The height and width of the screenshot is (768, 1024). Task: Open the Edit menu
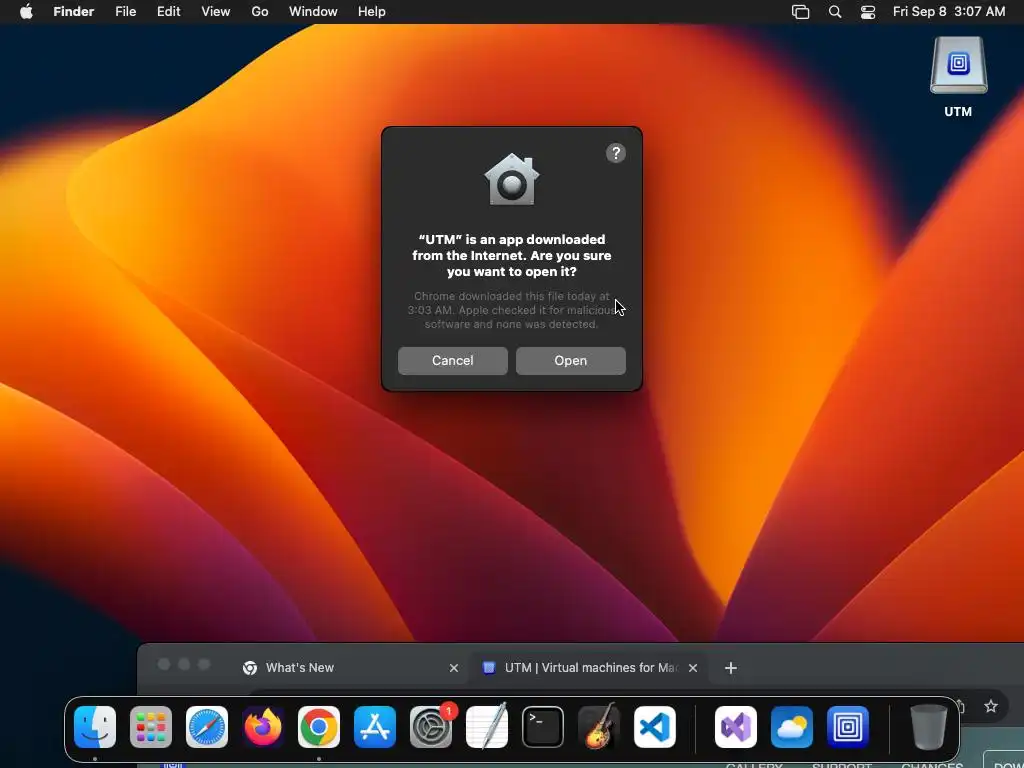(168, 12)
